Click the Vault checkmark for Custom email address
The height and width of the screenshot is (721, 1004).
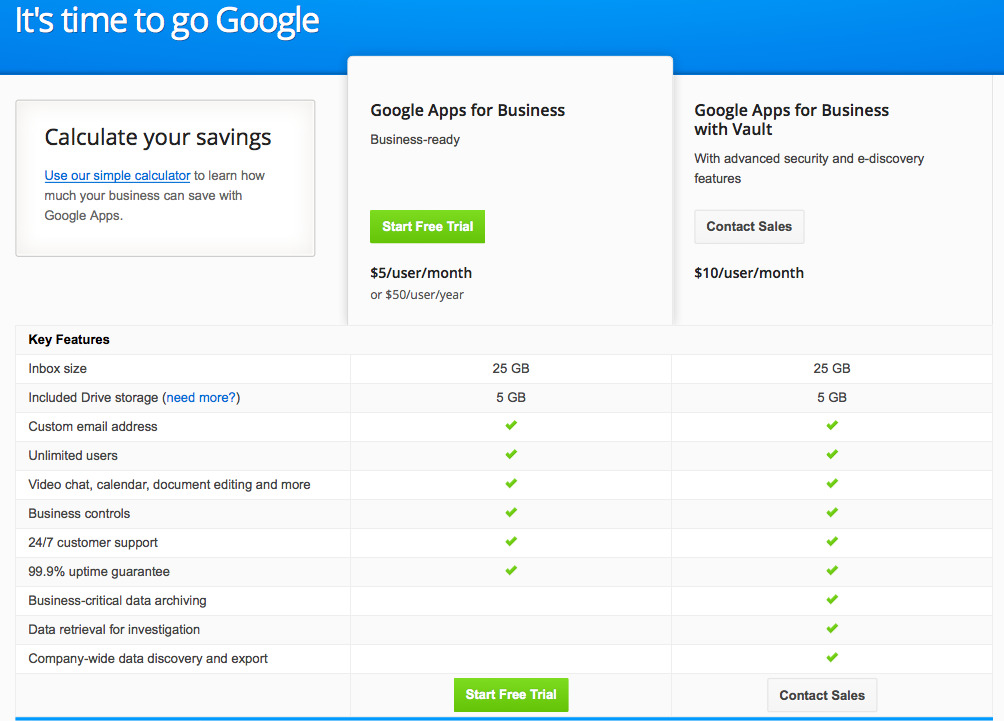832,425
